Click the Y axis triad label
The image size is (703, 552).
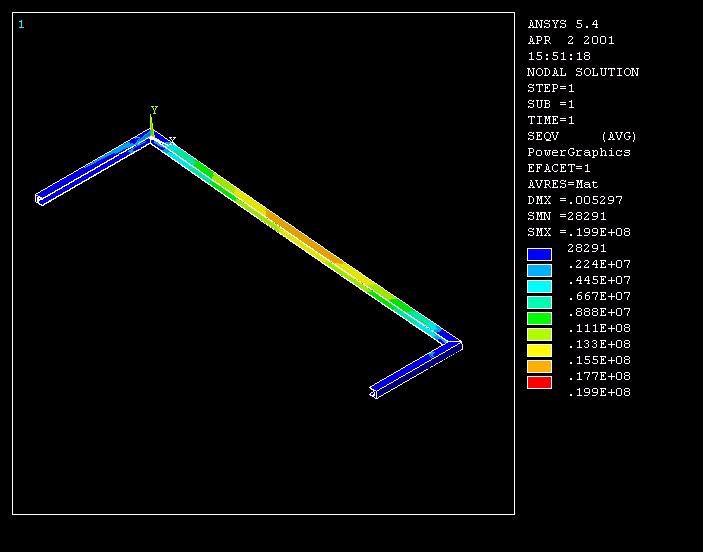point(154,110)
